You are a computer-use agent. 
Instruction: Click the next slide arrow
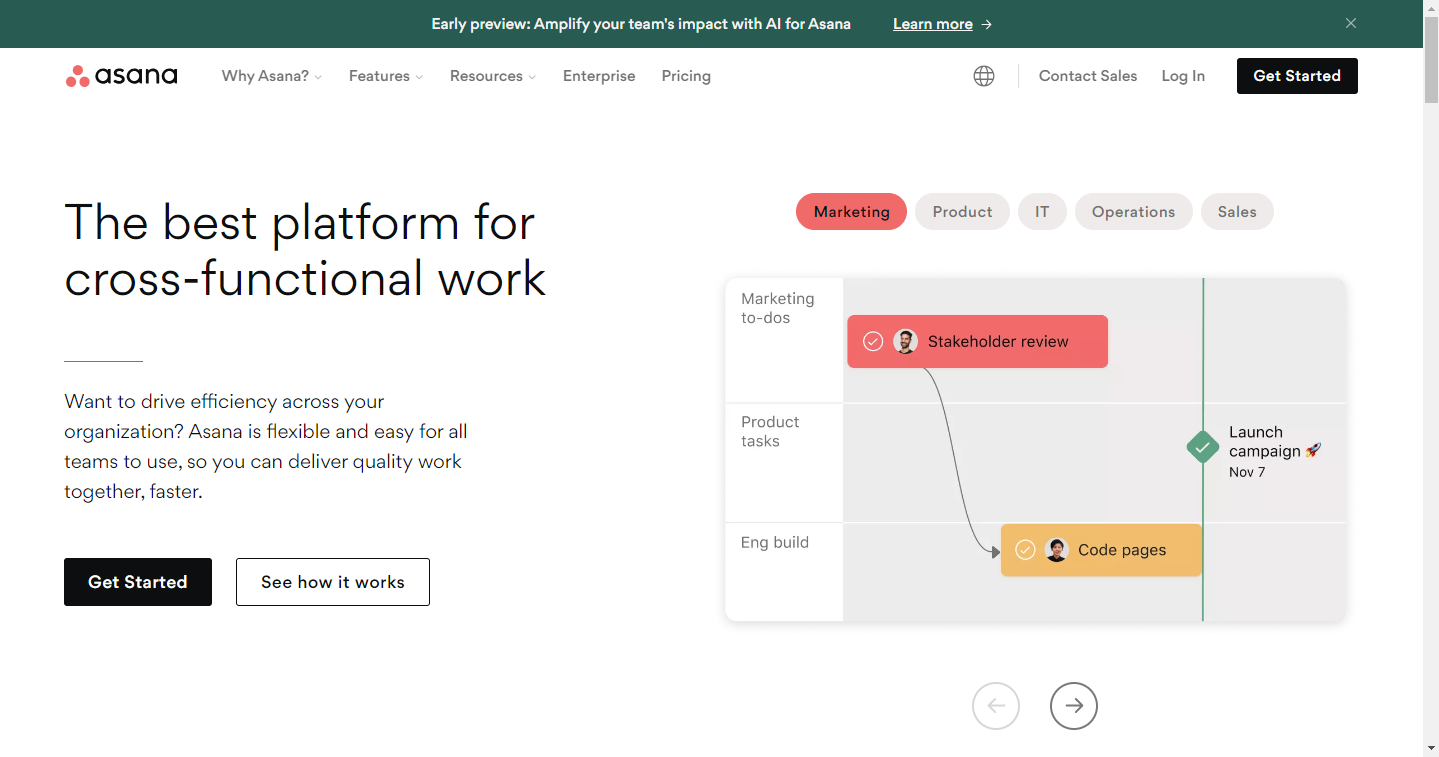click(1074, 706)
